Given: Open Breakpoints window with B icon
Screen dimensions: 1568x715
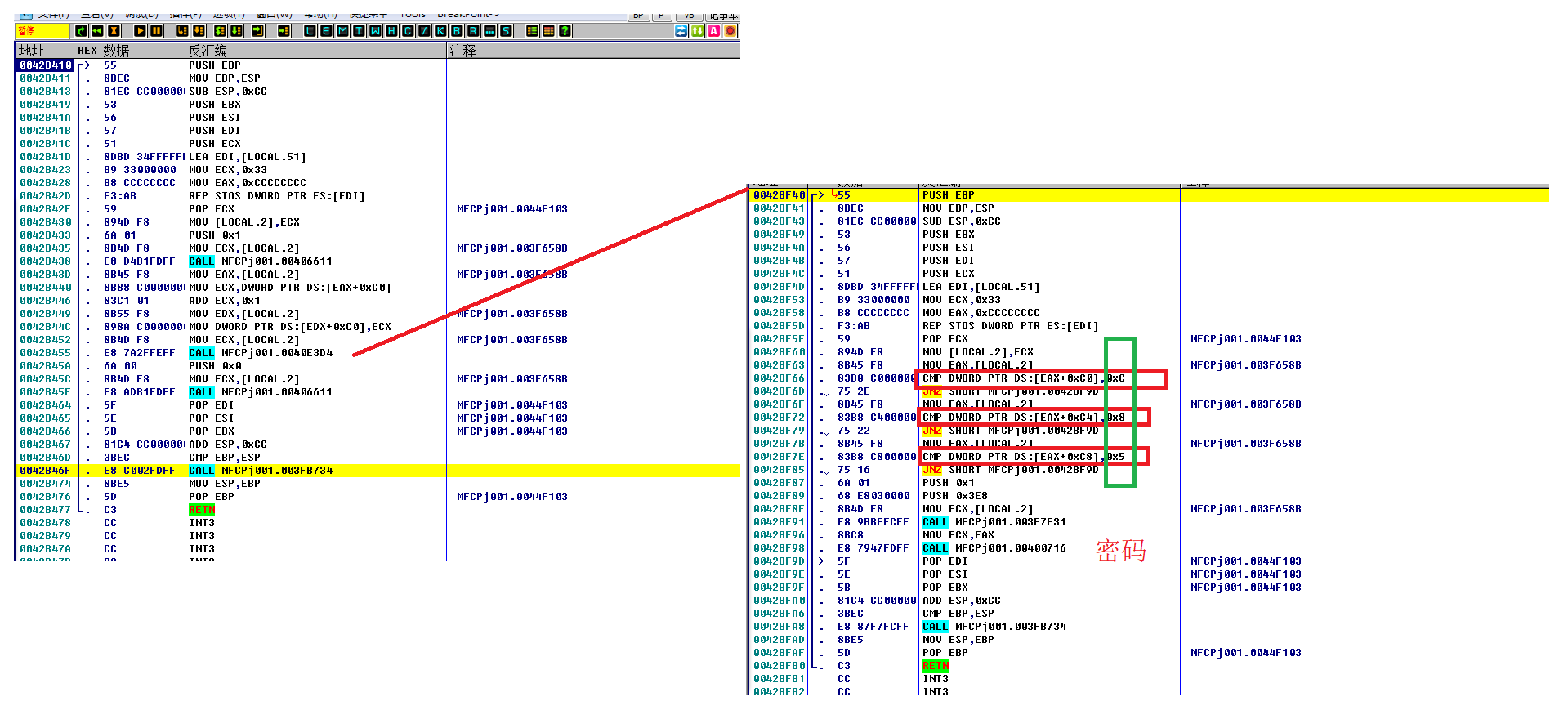Looking at the screenshot, I should 457,31.
